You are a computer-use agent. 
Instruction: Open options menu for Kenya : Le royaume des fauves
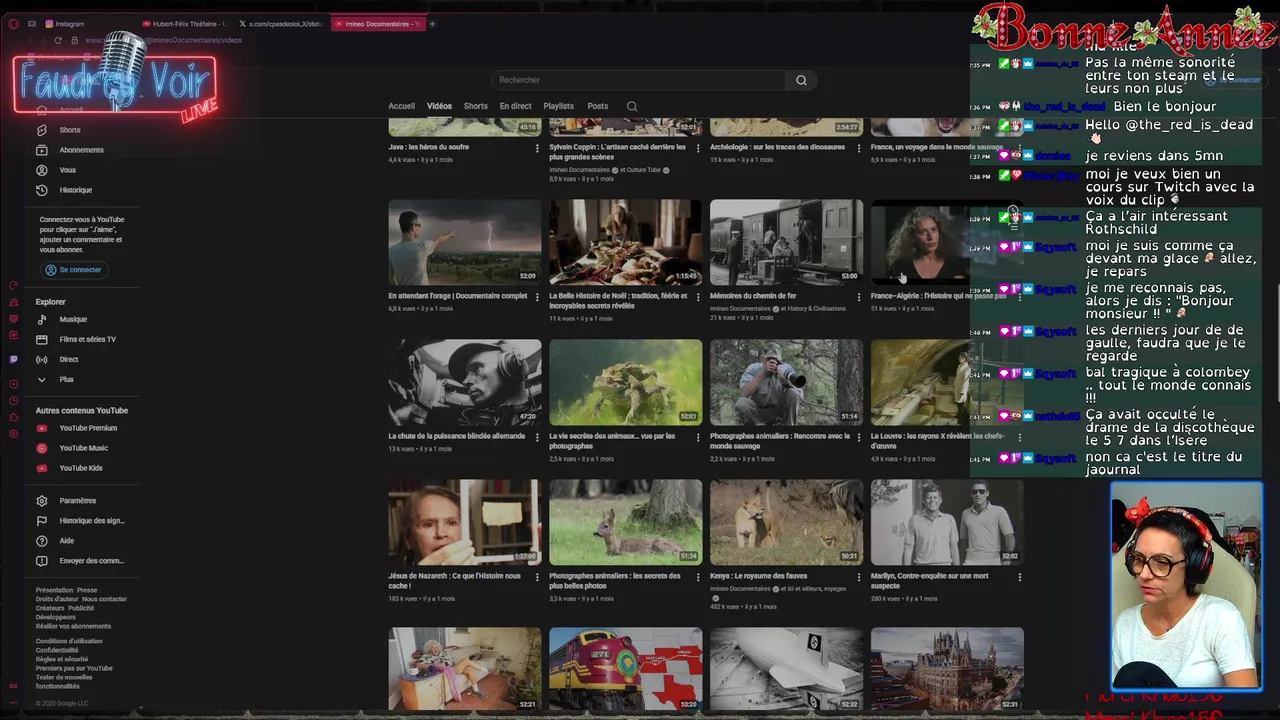(858, 576)
